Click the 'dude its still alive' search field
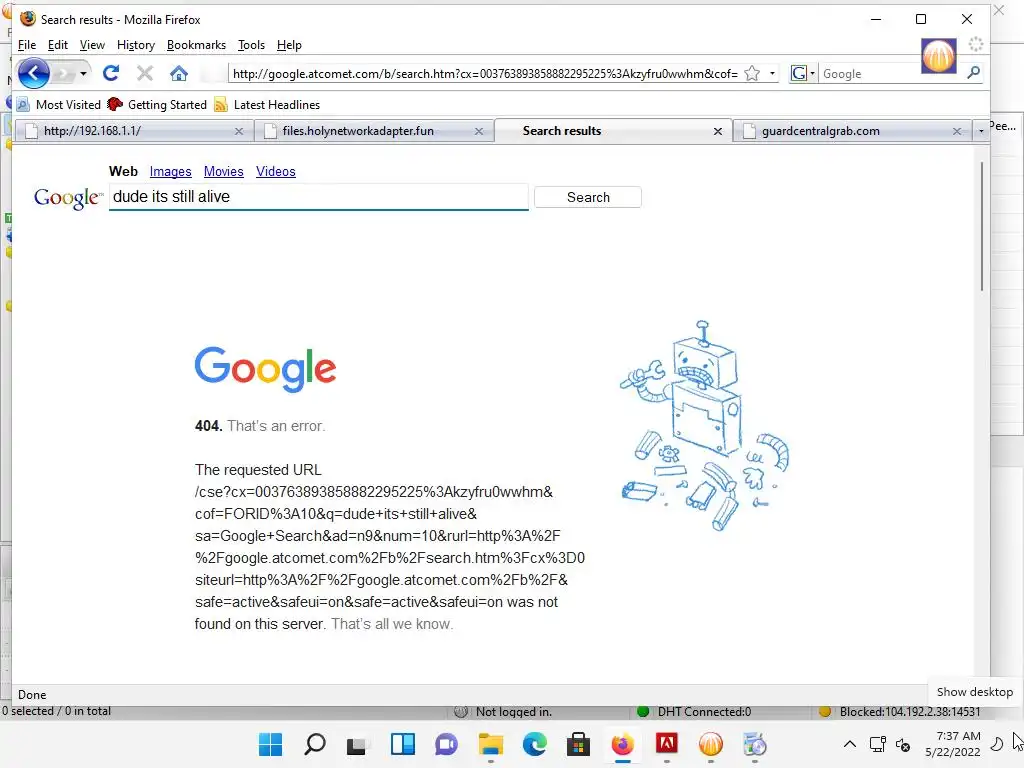Image resolution: width=1024 pixels, height=768 pixels. click(319, 197)
